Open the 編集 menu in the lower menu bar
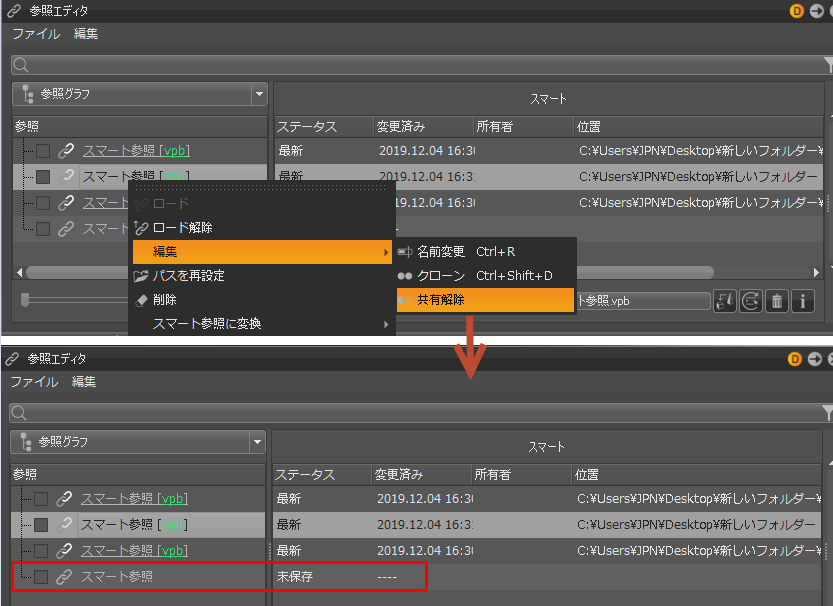The image size is (833, 606). pos(83,381)
